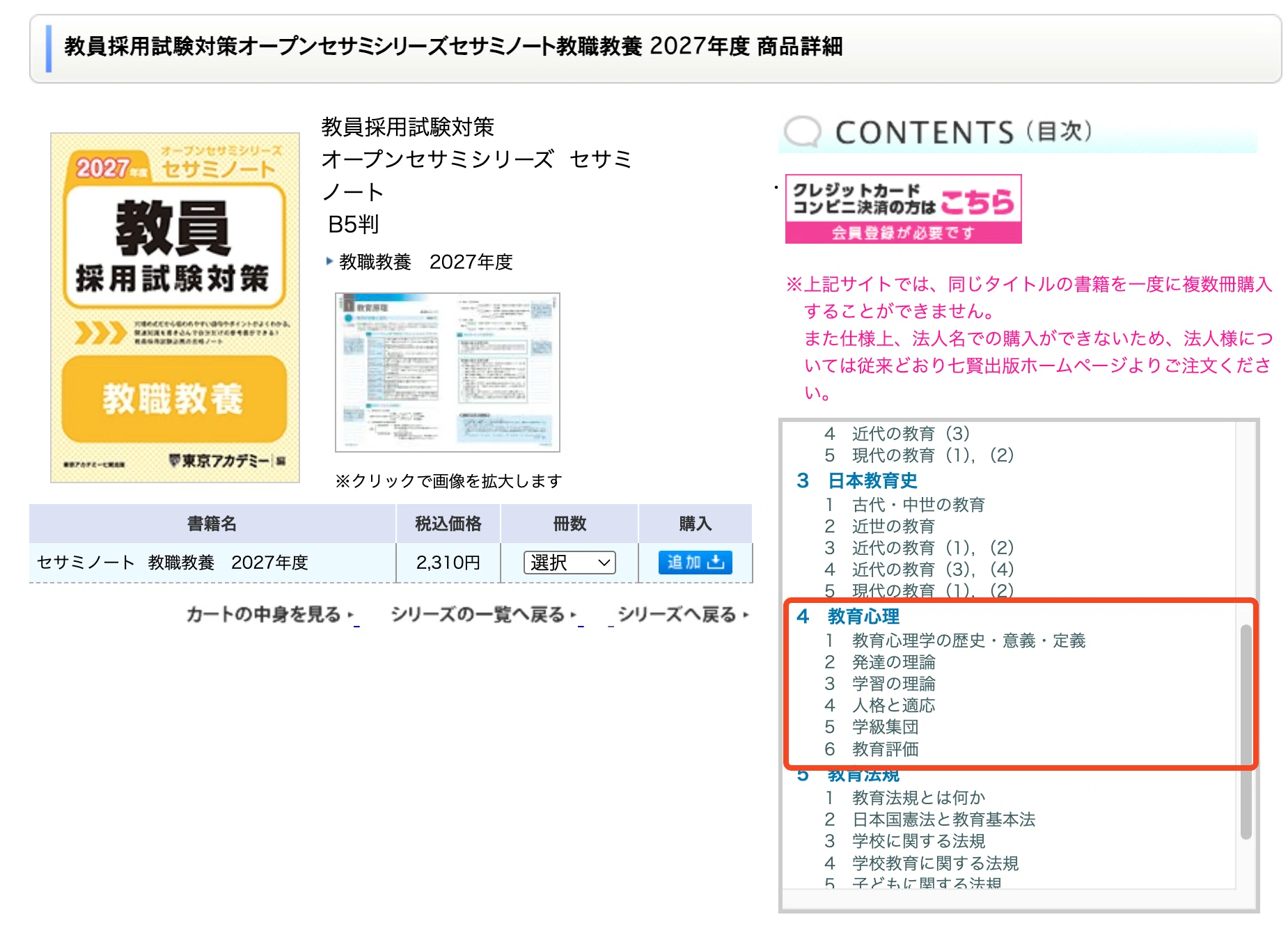Viewport: 1288px width, 926px height.
Task: Click the 購入 column header
Action: click(x=696, y=524)
